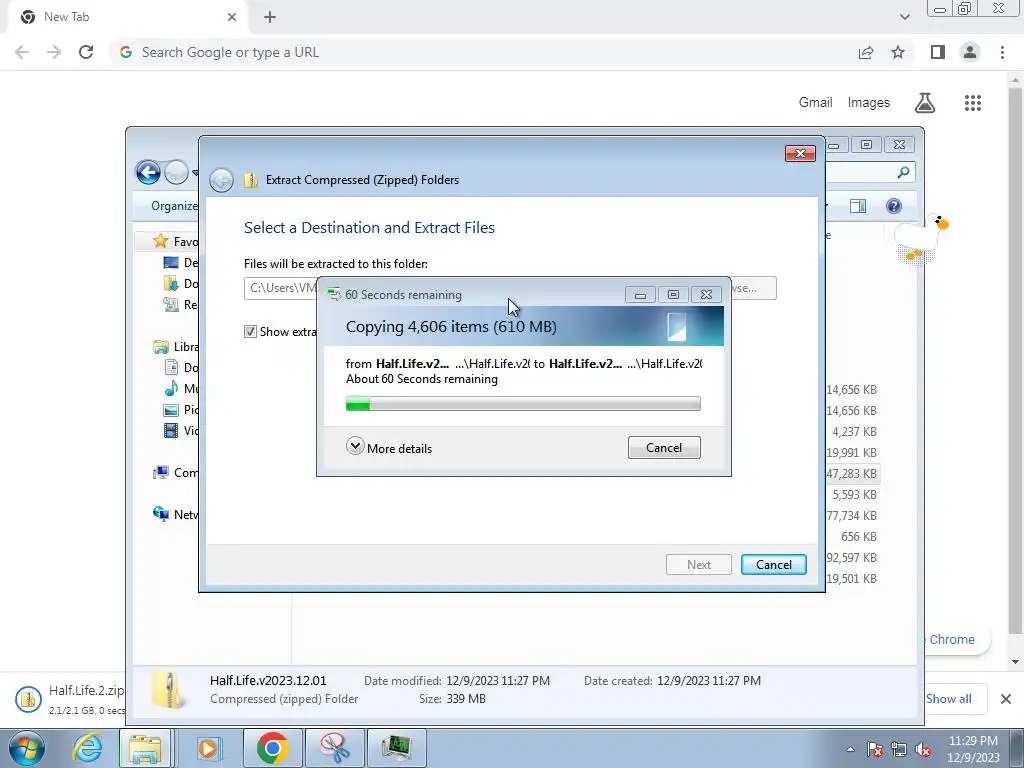Viewport: 1024px width, 768px height.
Task: Click the muted volume tray icon
Action: pos(923,749)
